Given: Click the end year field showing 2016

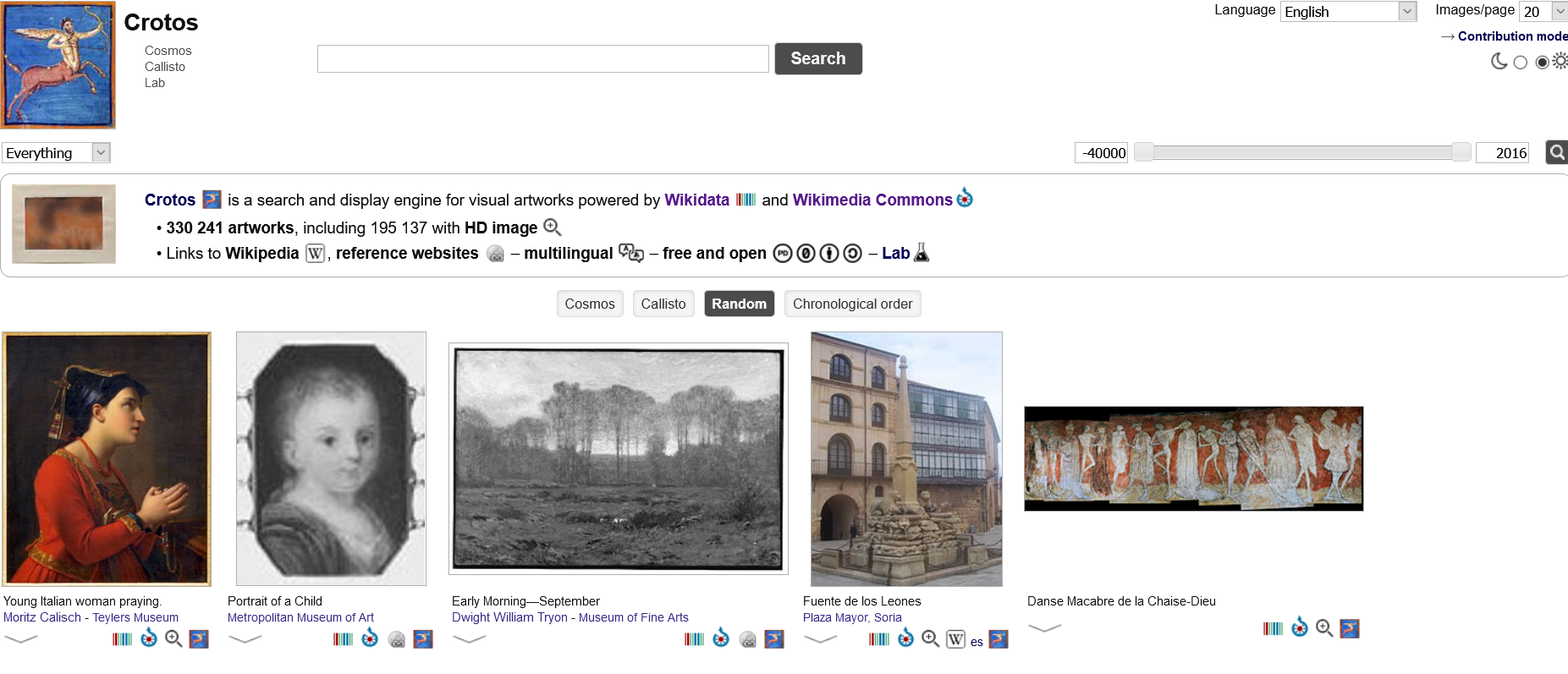Looking at the screenshot, I should tap(1502, 152).
